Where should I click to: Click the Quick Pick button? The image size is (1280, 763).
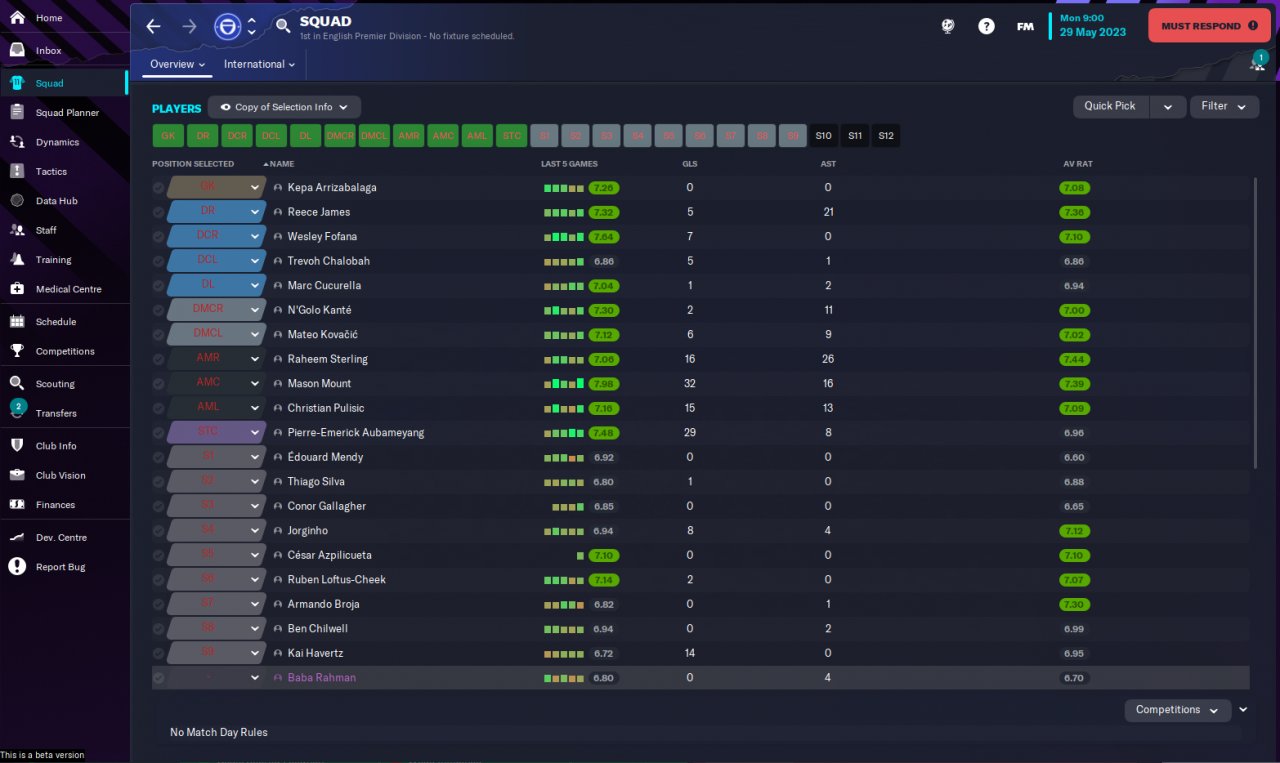coord(1110,107)
